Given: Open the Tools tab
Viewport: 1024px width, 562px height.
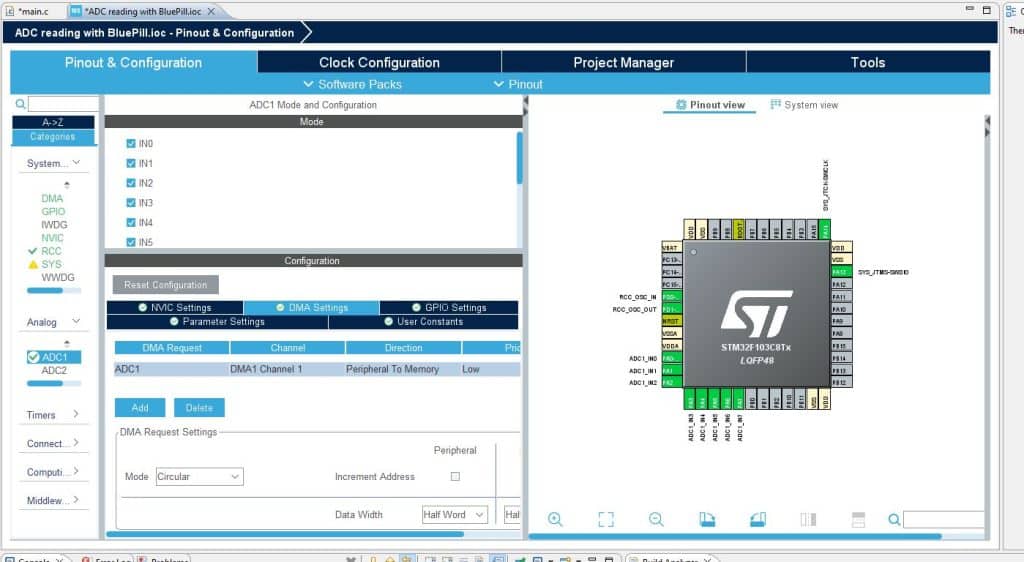Looking at the screenshot, I should click(868, 63).
